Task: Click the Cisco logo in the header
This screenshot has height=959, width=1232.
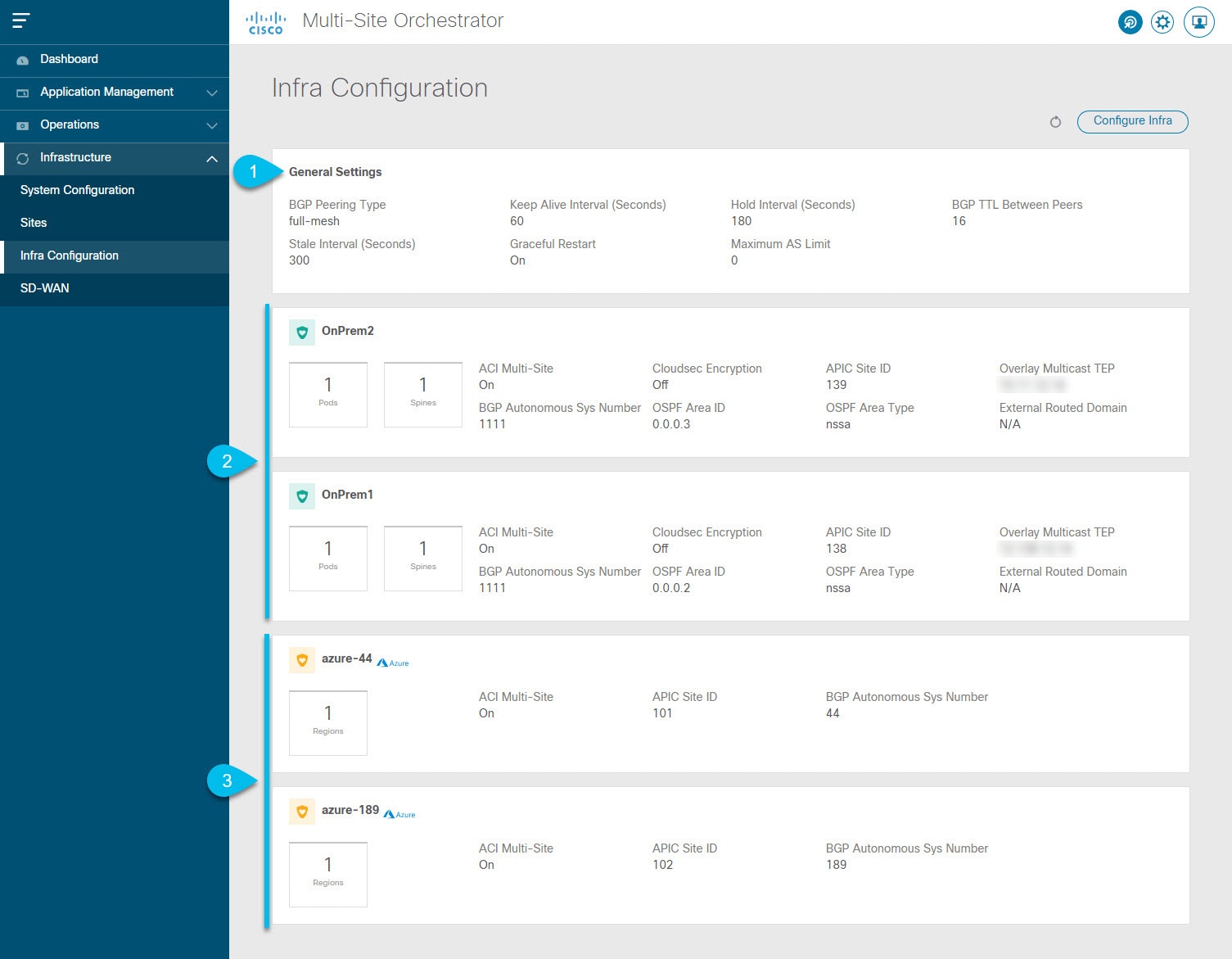Action: pos(266,23)
